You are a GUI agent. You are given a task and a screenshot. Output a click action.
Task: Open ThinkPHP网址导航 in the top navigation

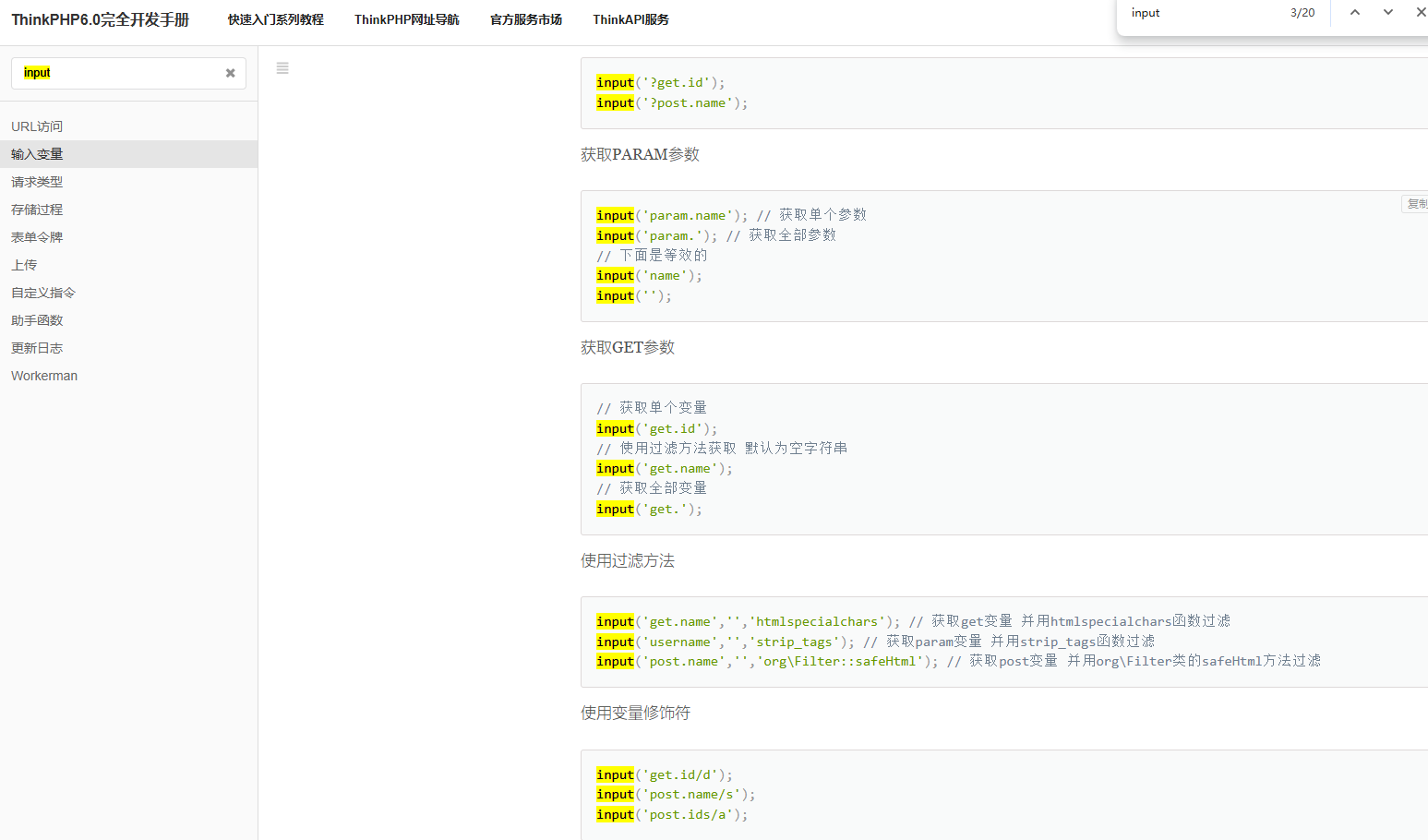(x=406, y=19)
